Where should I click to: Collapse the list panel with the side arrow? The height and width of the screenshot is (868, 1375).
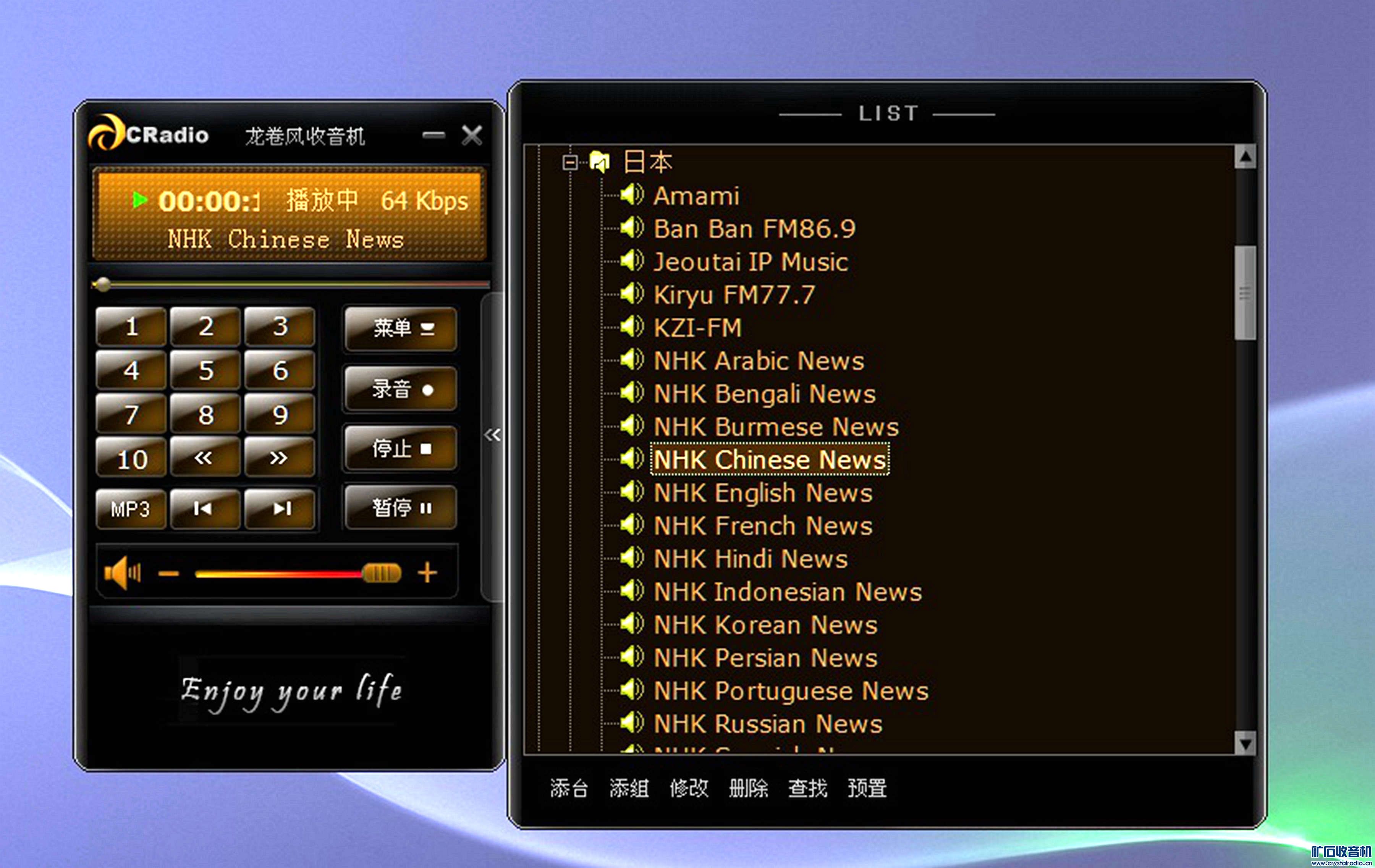coord(492,435)
